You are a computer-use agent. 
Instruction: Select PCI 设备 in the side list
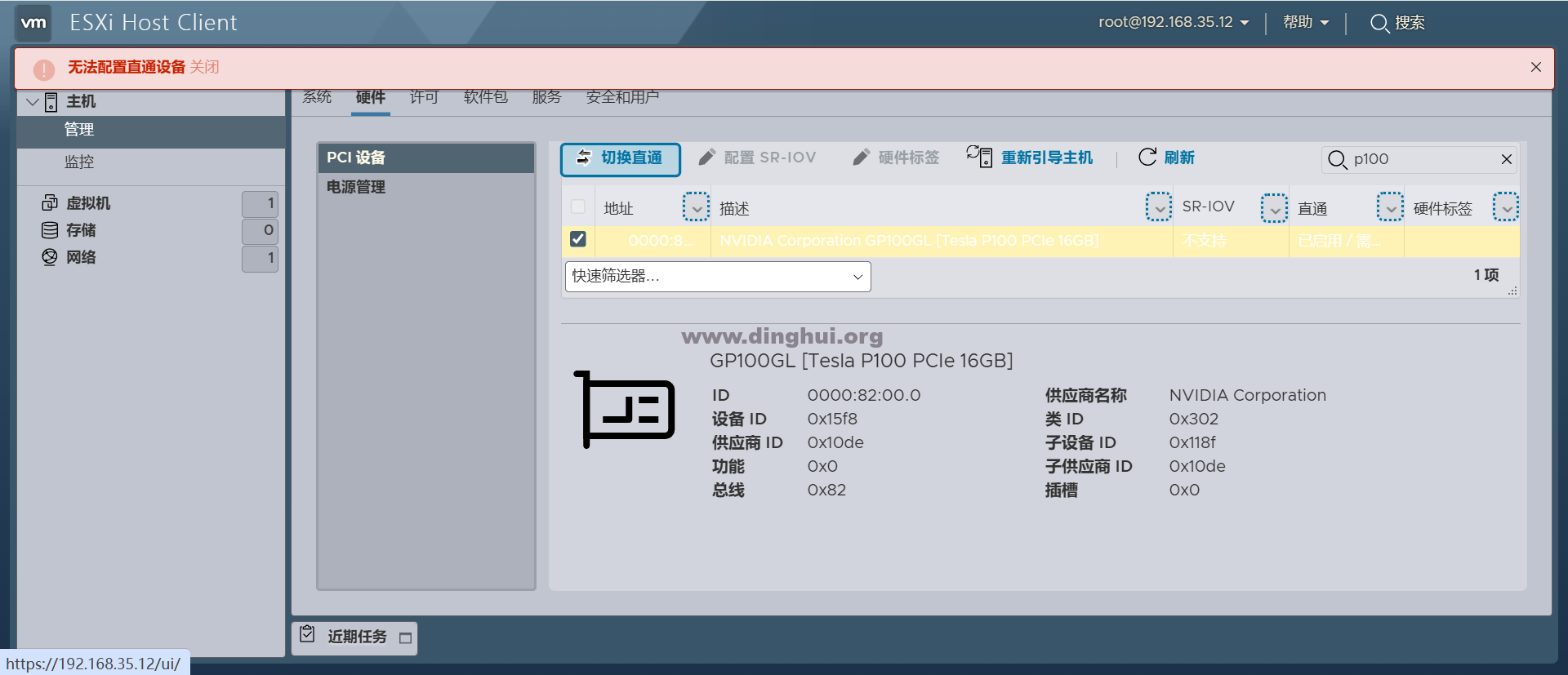click(426, 158)
